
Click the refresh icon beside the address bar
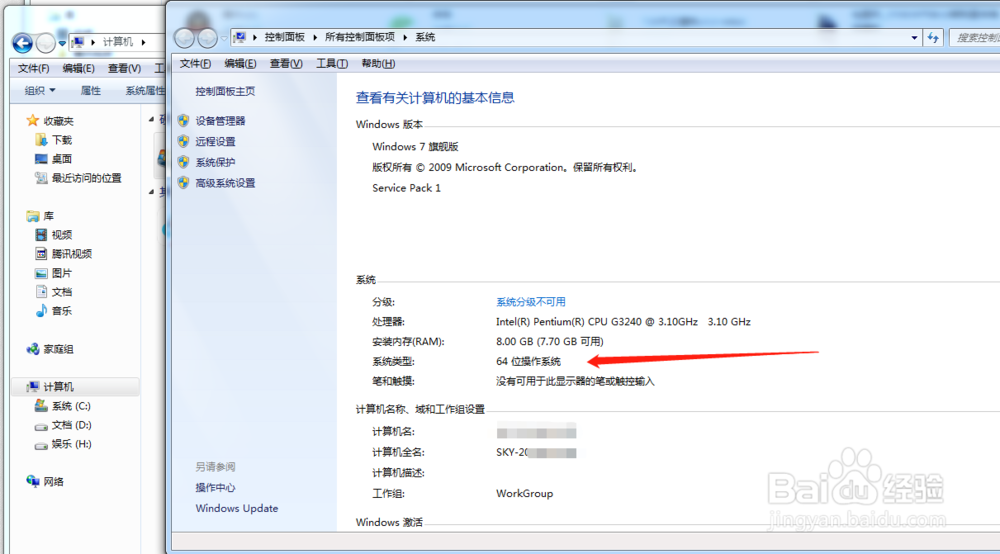933,38
